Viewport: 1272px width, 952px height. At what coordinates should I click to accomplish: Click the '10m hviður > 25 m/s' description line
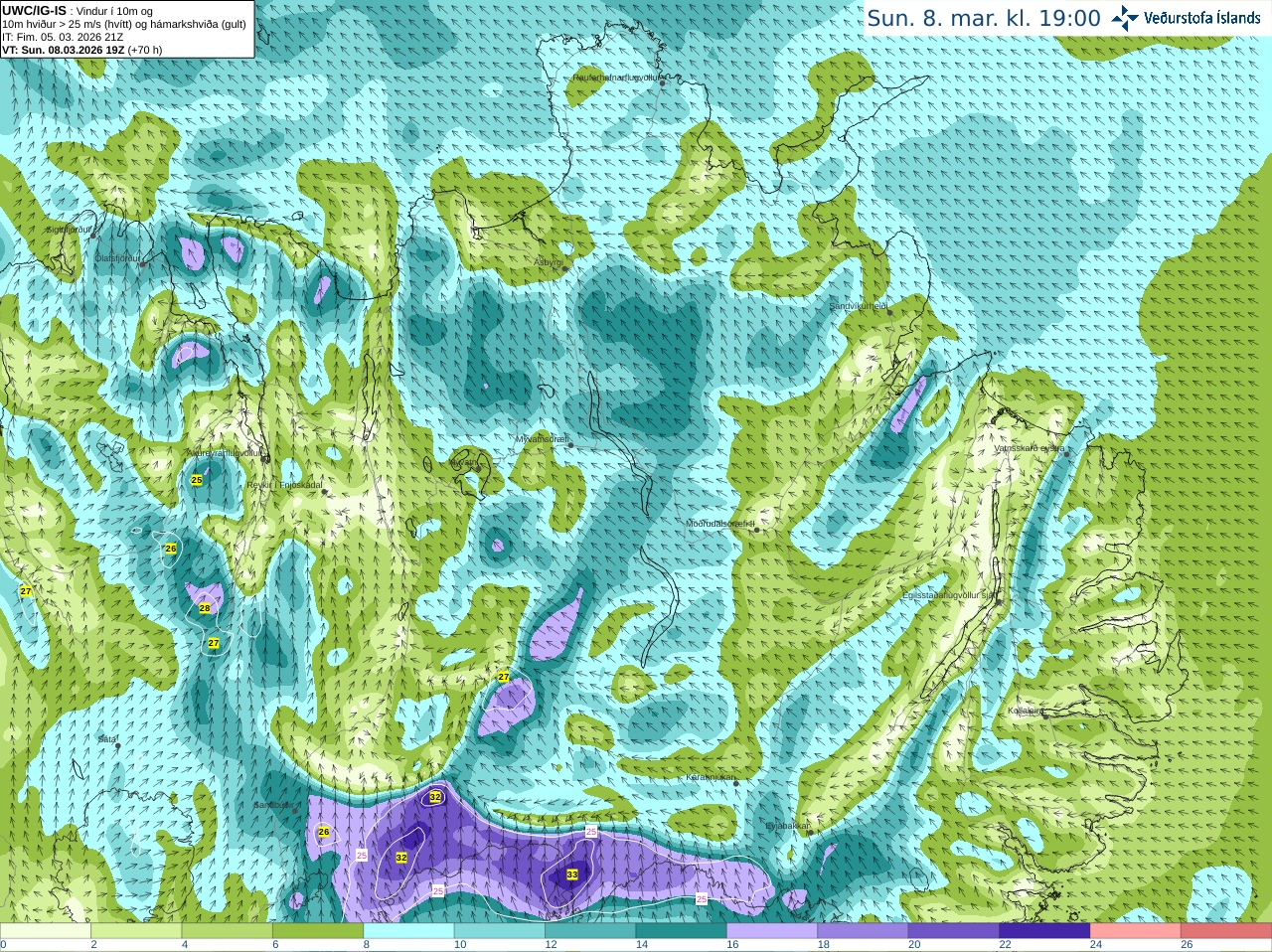tap(124, 24)
